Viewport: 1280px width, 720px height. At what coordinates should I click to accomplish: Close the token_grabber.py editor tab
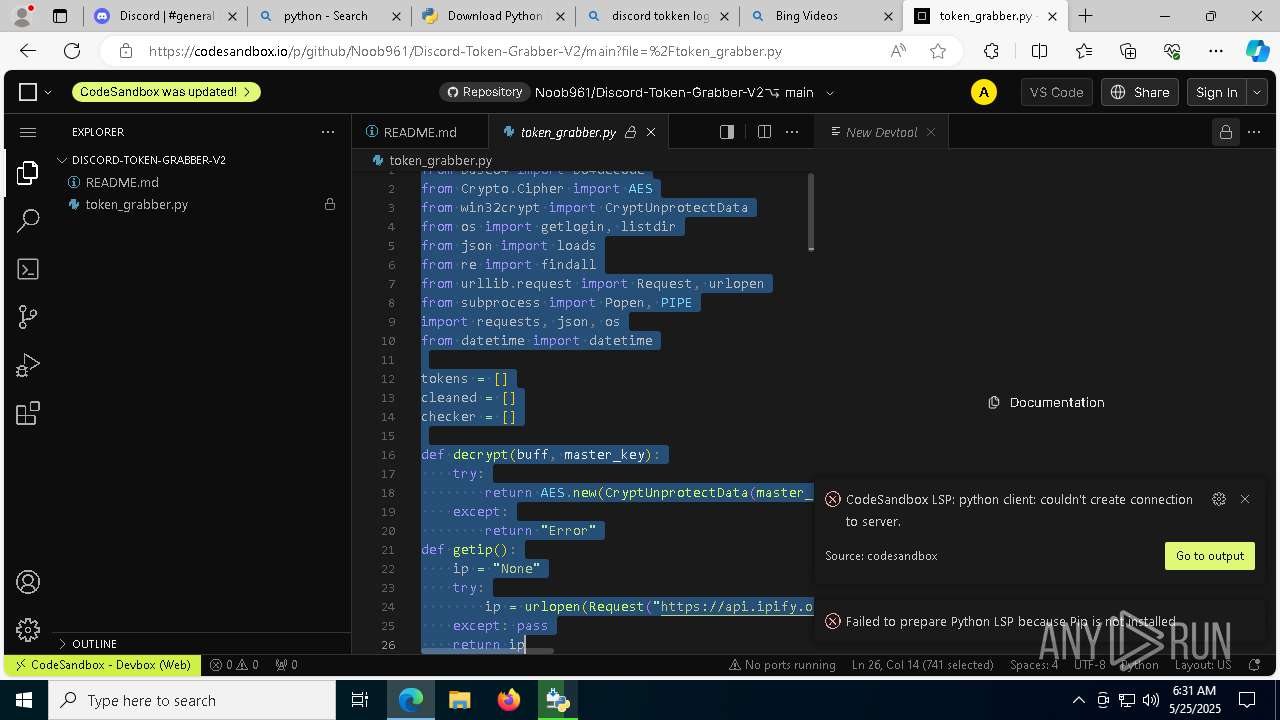[651, 132]
